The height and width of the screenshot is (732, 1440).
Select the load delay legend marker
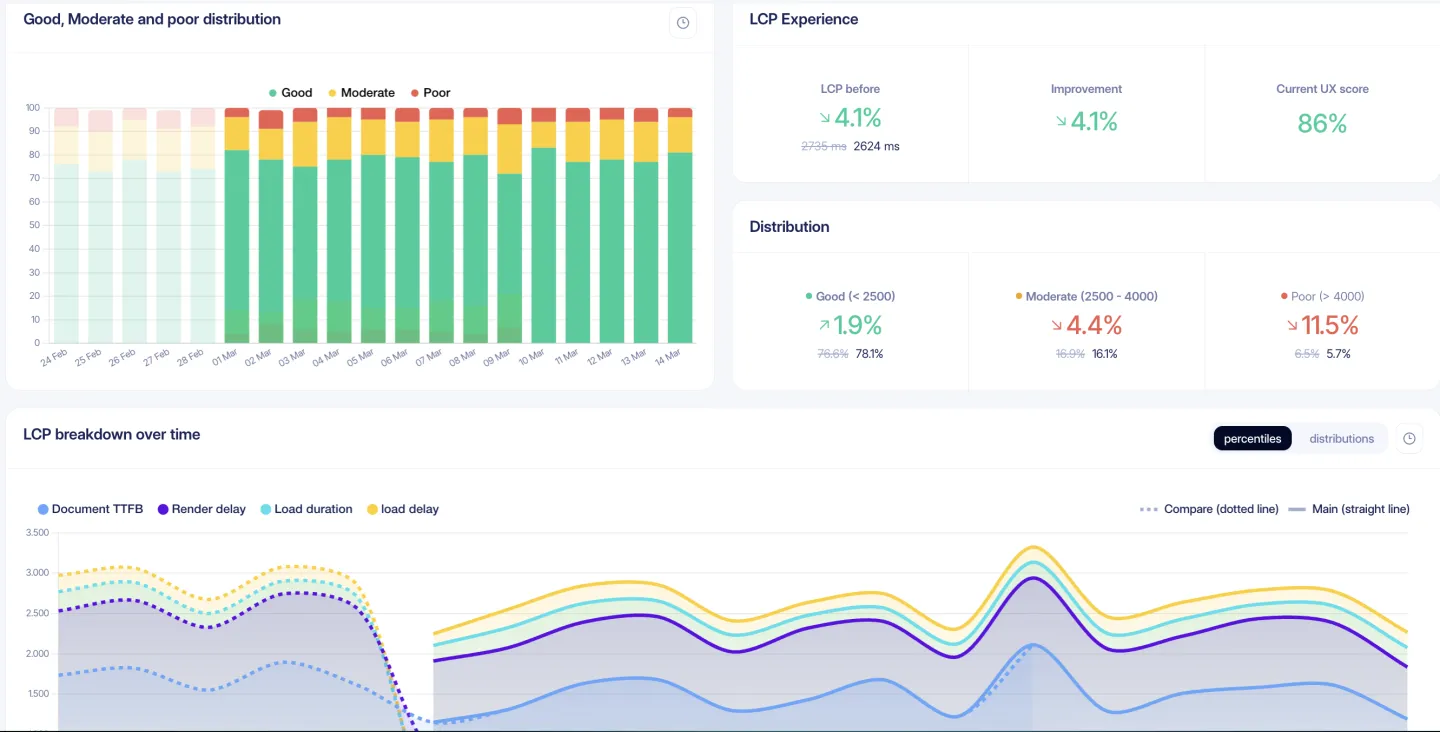pos(372,509)
